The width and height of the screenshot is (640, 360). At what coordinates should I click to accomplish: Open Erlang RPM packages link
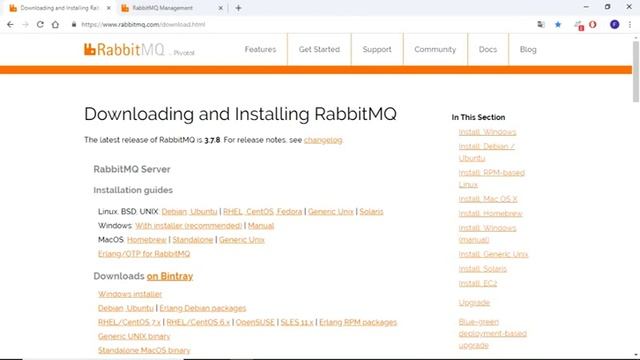tap(358, 322)
